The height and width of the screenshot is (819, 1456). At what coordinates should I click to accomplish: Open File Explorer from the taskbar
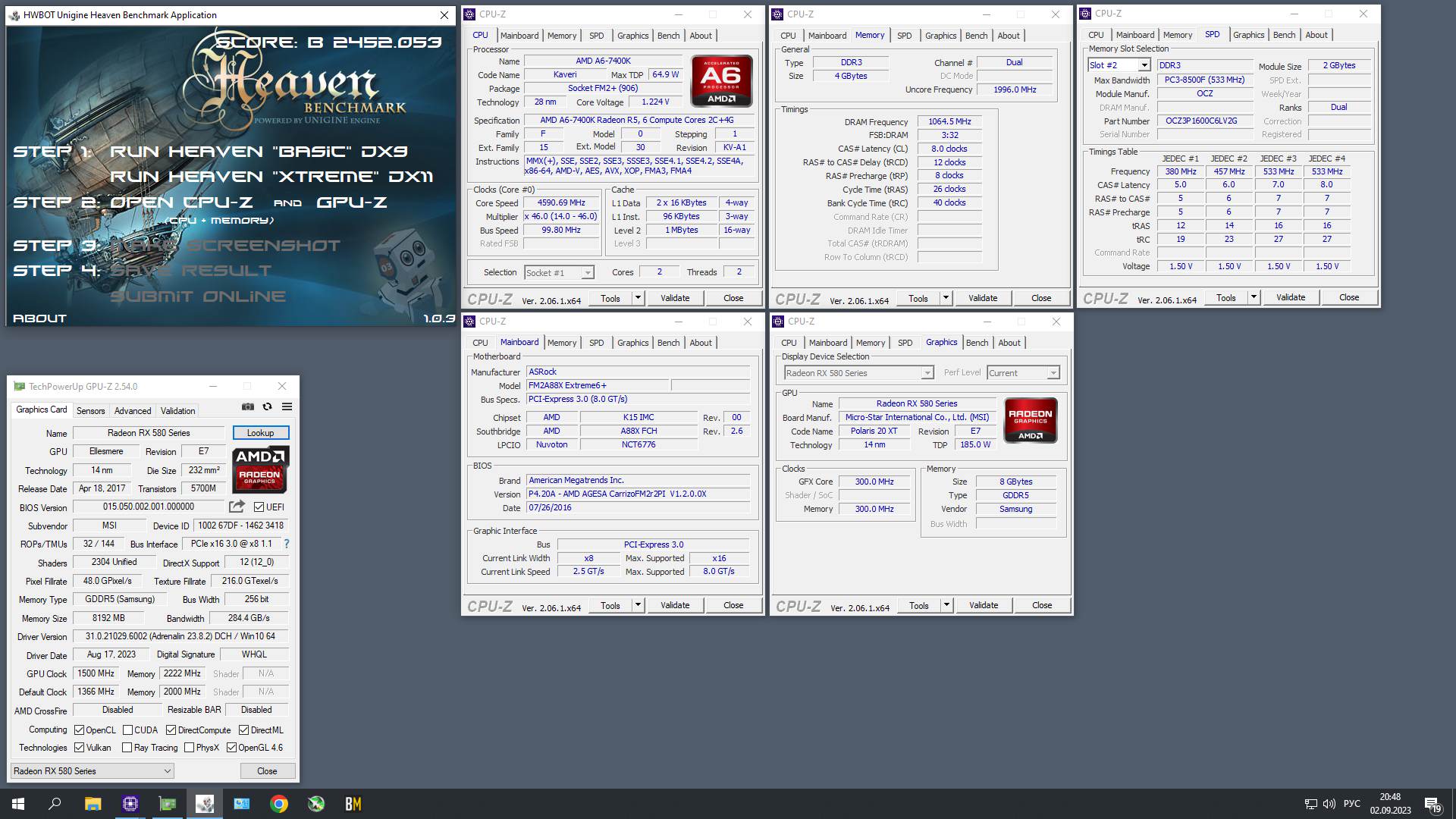coord(93,804)
